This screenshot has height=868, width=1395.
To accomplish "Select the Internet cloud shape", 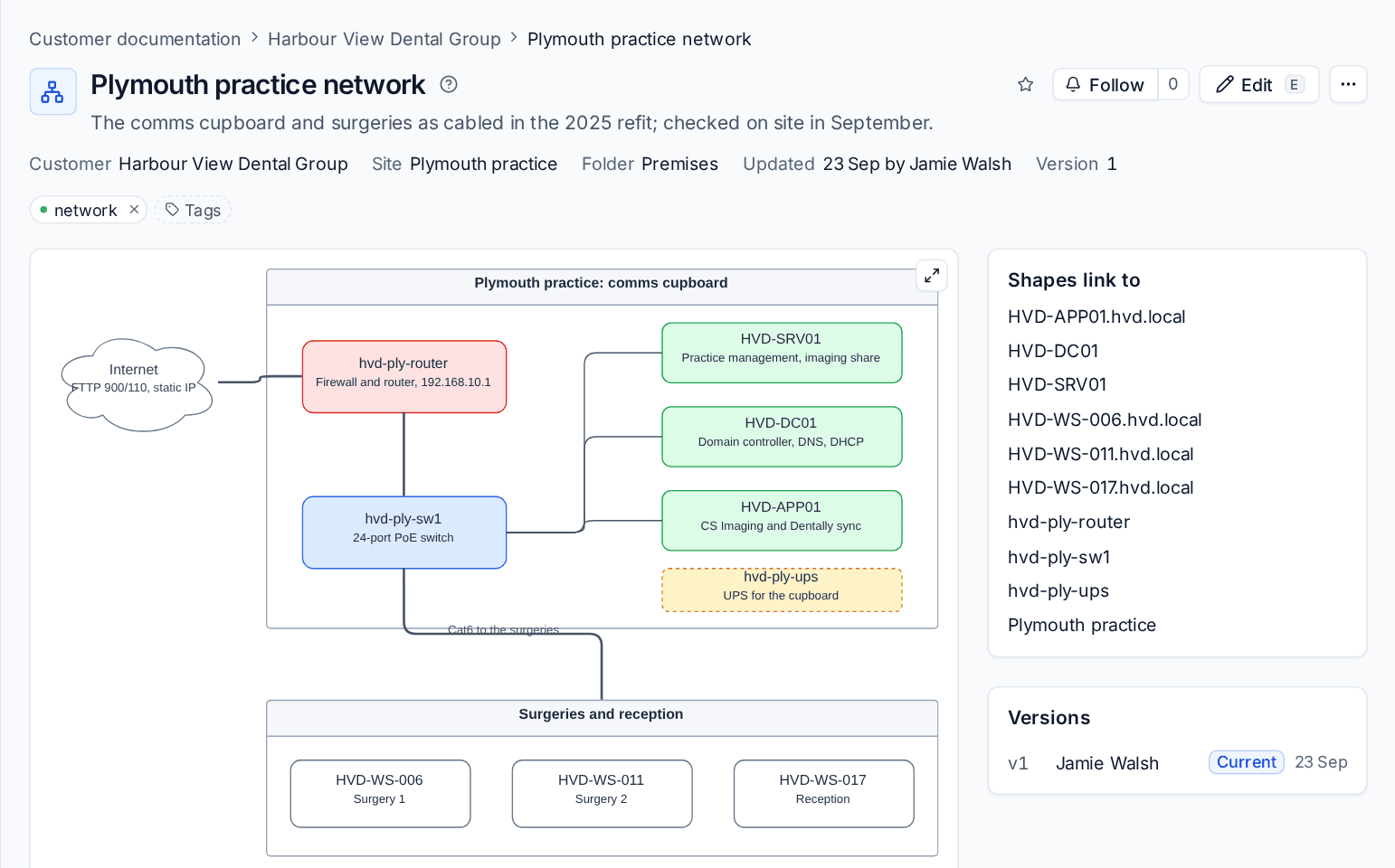I will [x=136, y=384].
